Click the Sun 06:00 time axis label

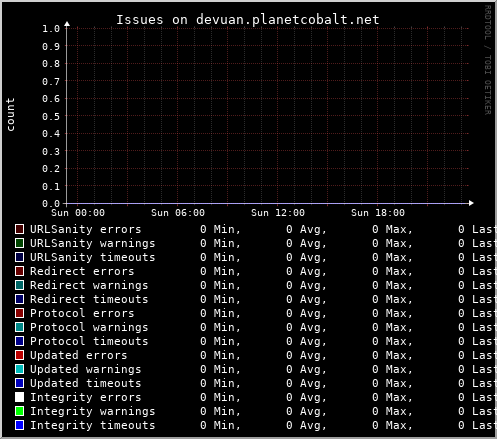click(178, 213)
